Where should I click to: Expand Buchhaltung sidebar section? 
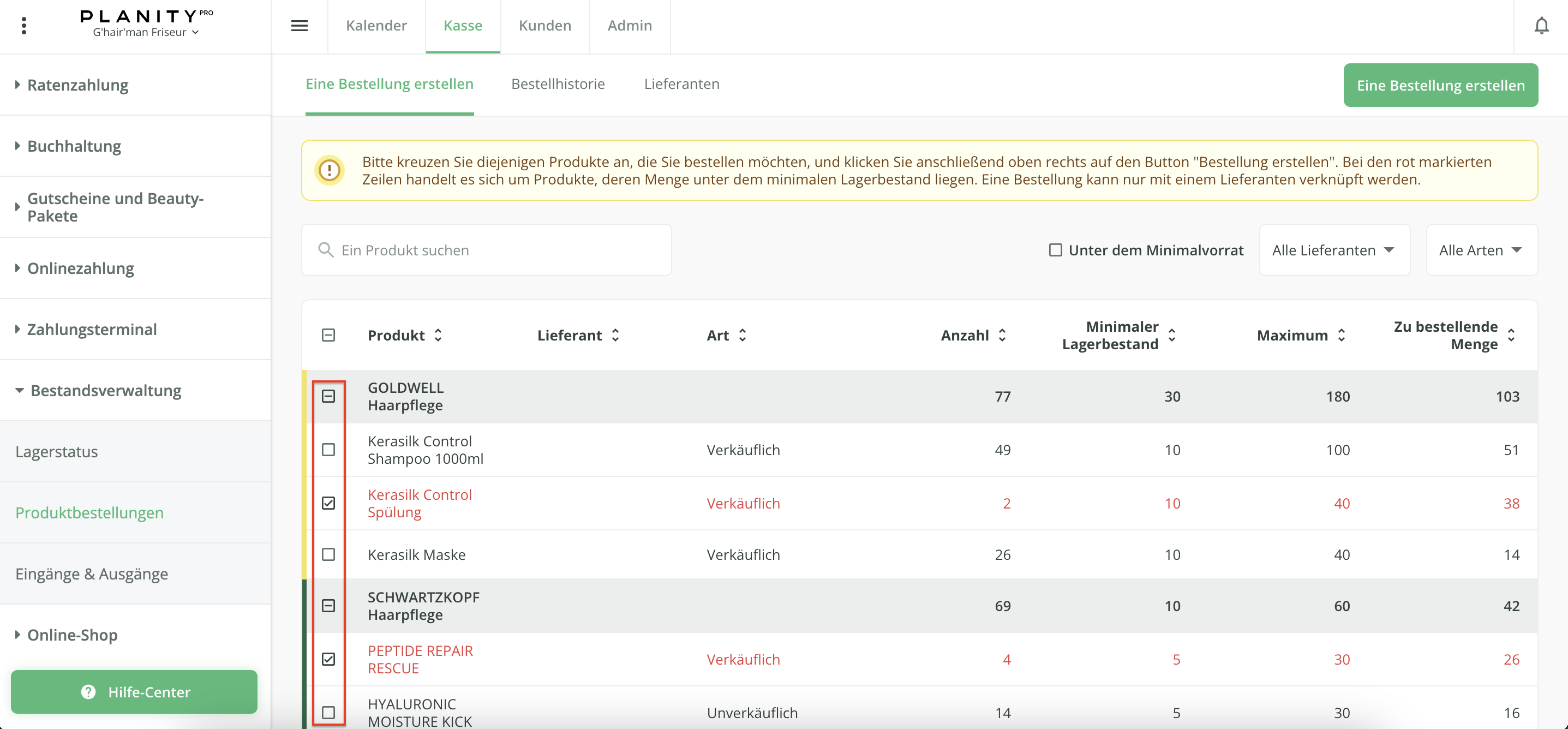coord(74,146)
